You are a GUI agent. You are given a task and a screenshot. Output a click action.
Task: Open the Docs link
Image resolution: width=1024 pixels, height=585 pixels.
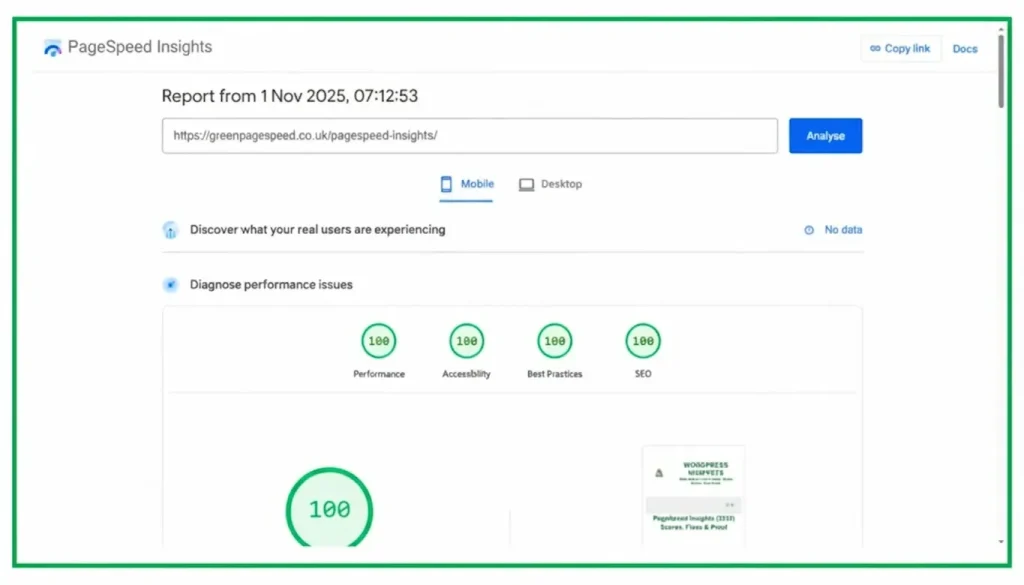[965, 48]
